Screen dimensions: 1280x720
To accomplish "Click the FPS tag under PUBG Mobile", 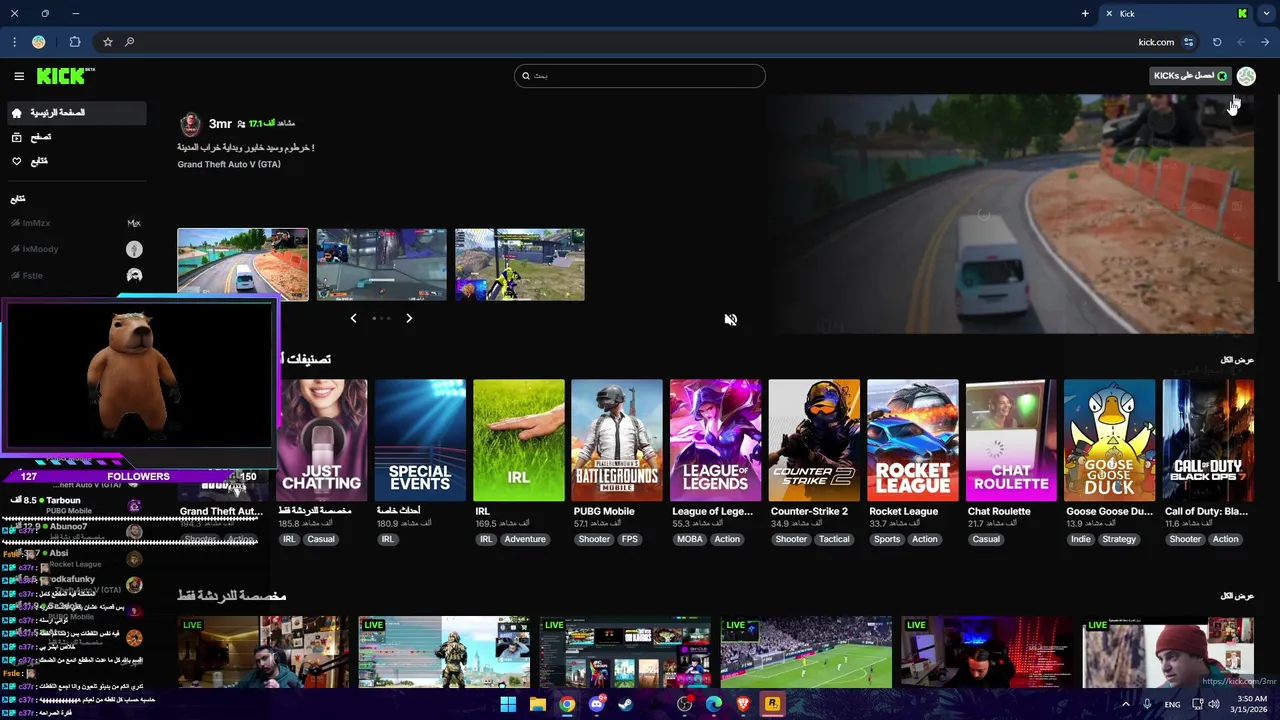I will [x=629, y=539].
